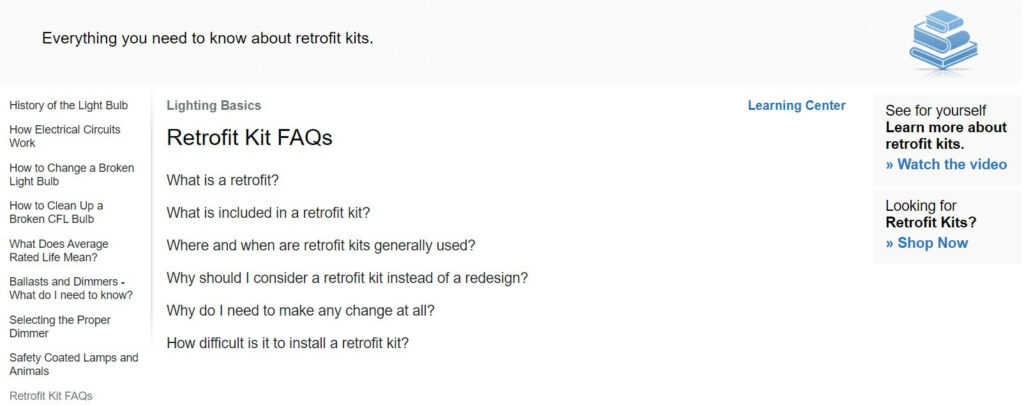The height and width of the screenshot is (405, 1024).
Task: Expand 'Where and when are retrofit kits generally used?'
Action: click(320, 245)
